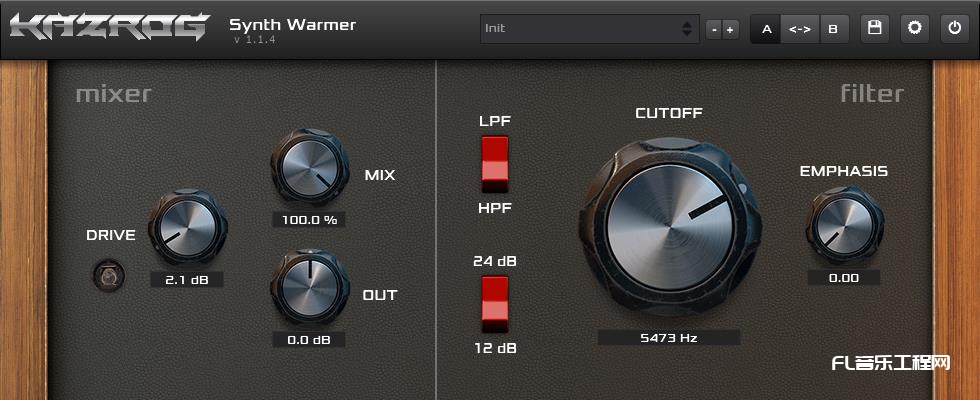Image resolution: width=980 pixels, height=400 pixels.
Task: Select the B preset state
Action: pyautogui.click(x=832, y=29)
